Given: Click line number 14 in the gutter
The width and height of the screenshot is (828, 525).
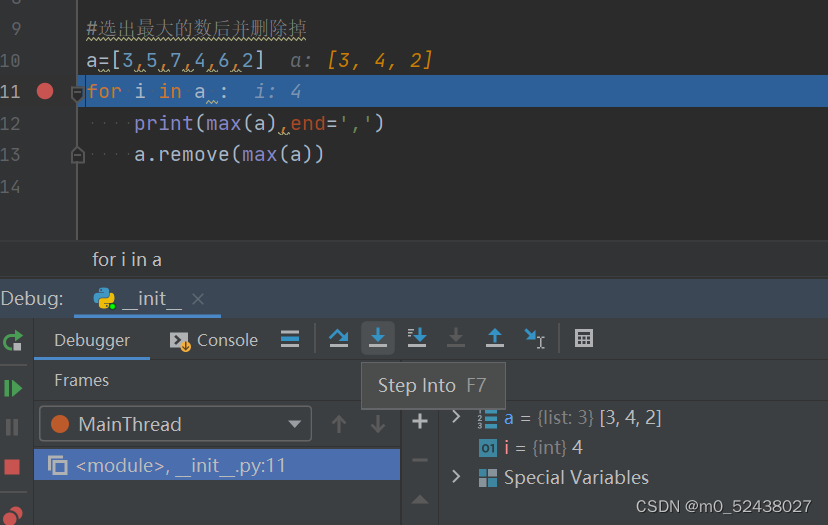Looking at the screenshot, I should [x=10, y=187].
